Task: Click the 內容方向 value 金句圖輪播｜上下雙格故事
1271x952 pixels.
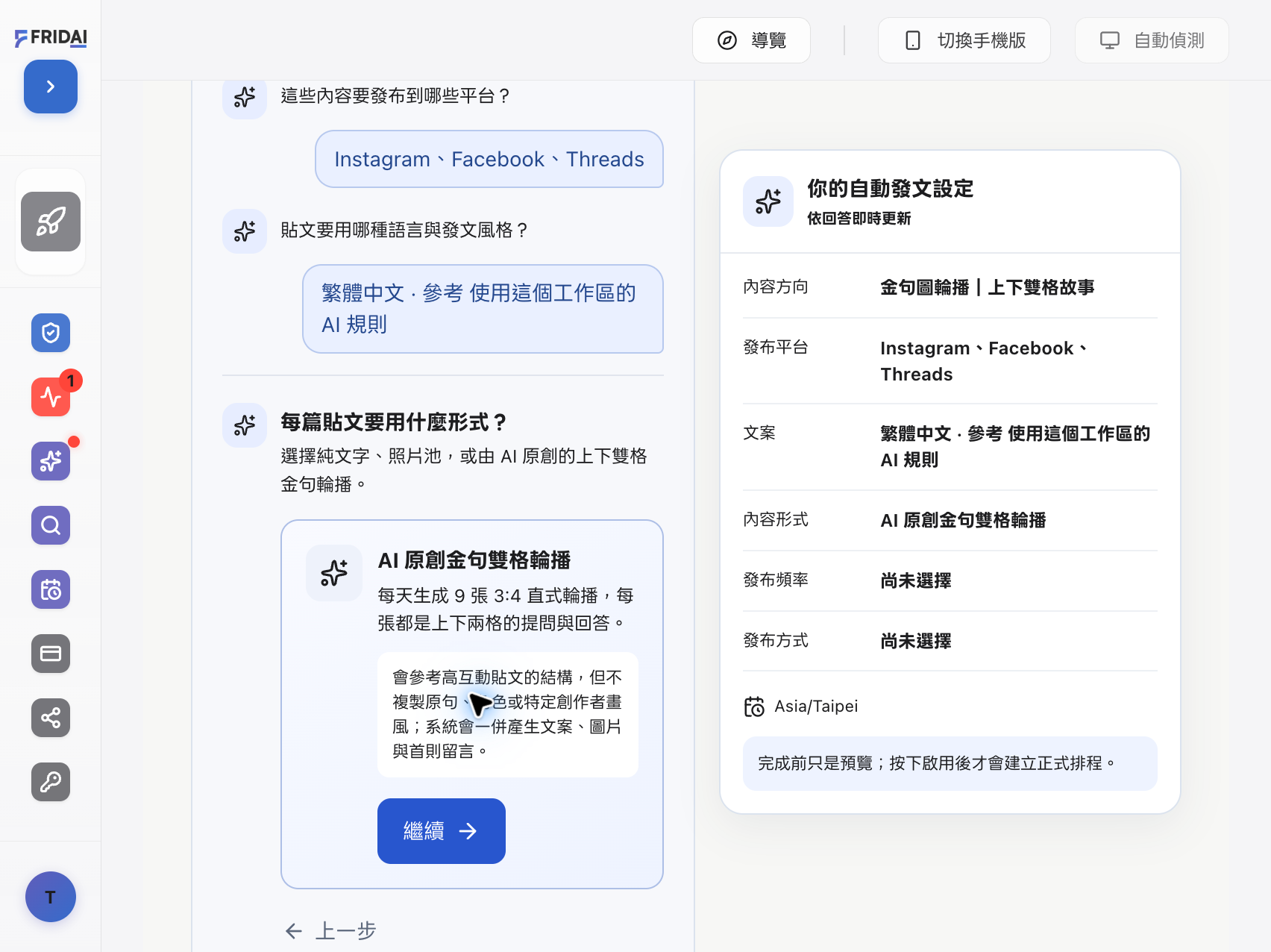Action: click(988, 287)
